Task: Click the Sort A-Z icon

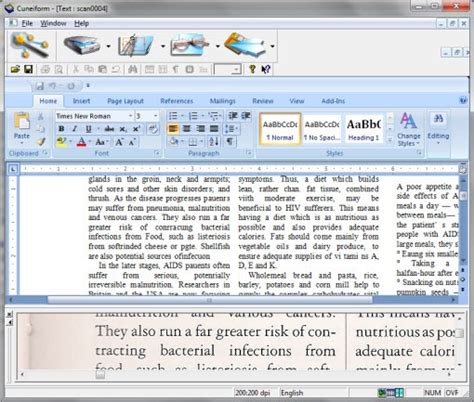Action: pyautogui.click(x=214, y=142)
